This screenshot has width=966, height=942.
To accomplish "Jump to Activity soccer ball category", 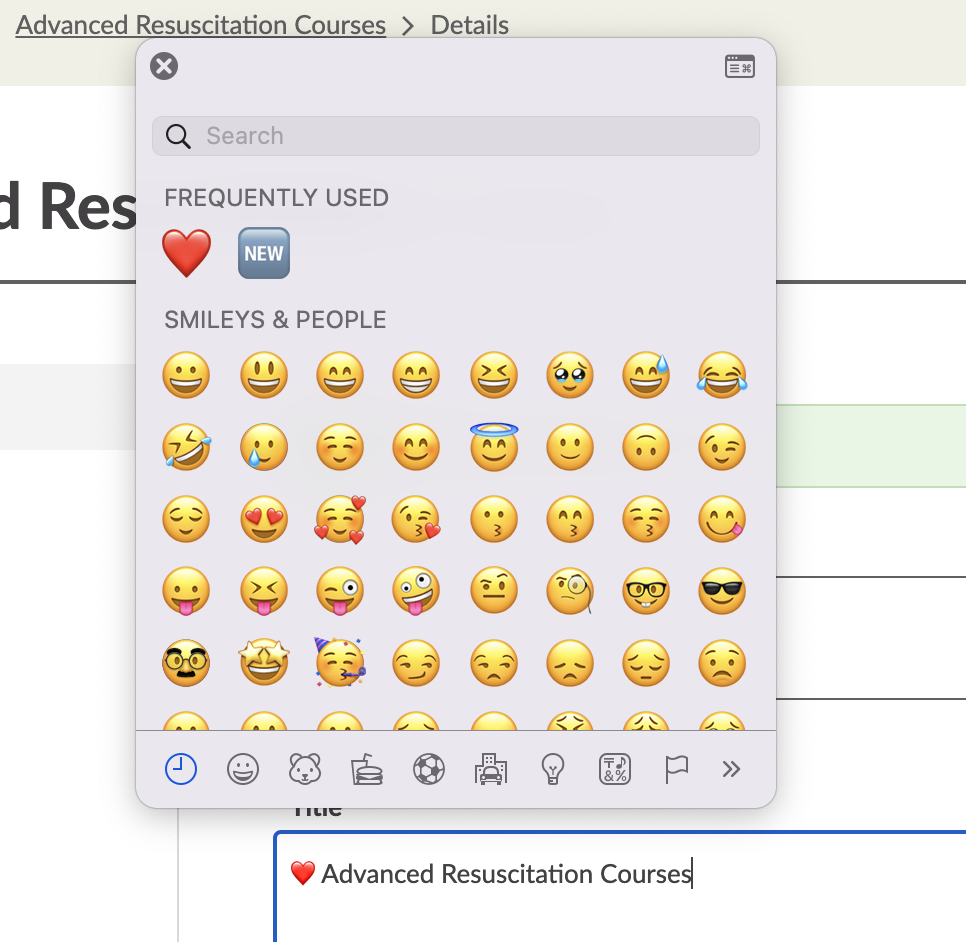I will 428,769.
